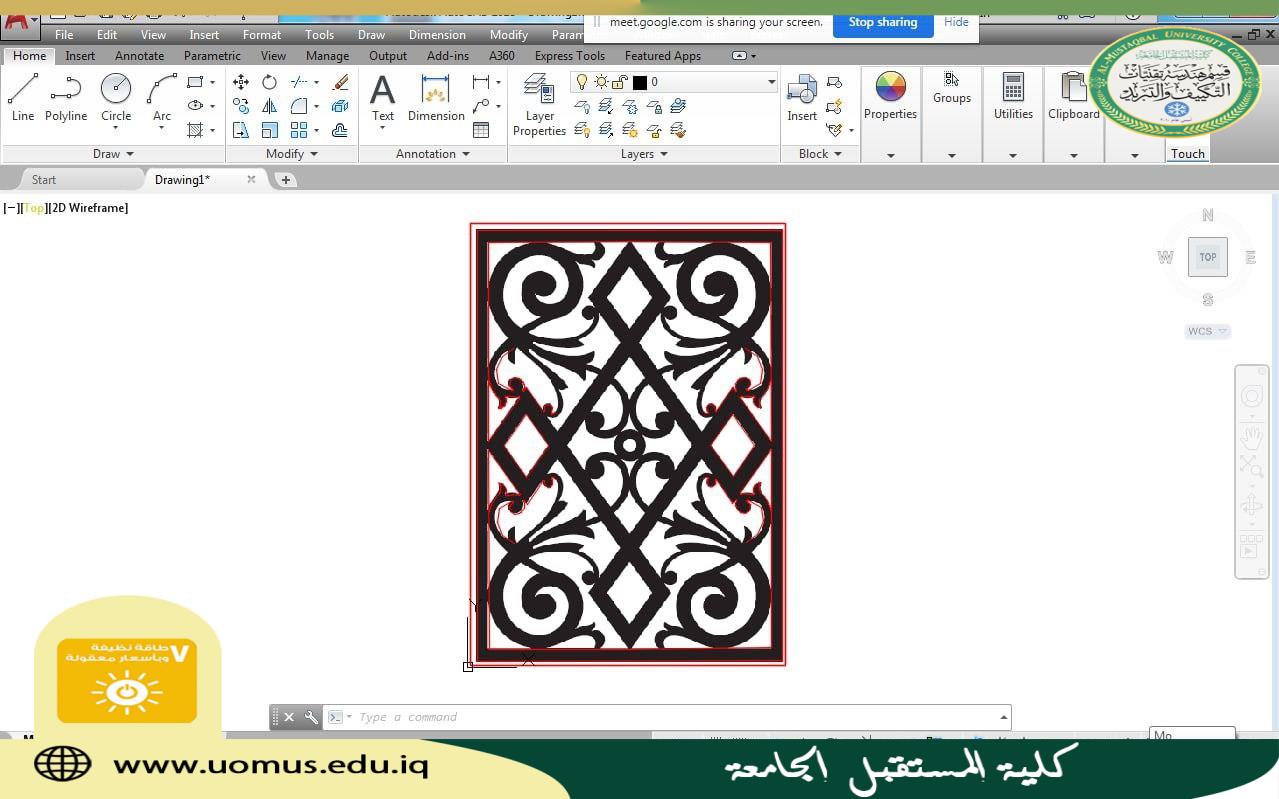Screen dimensions: 1279x799
Task: Click the black layer color swatch
Action: coord(641,81)
